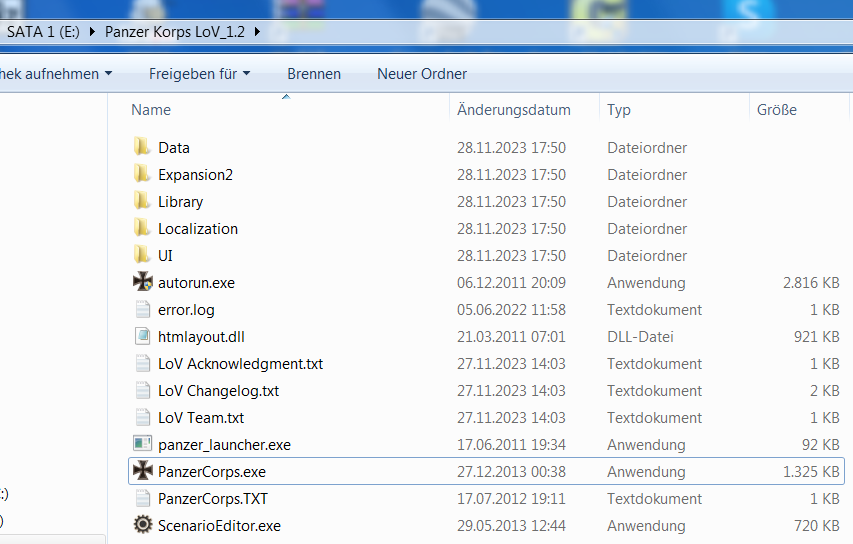Select the 'error.log' file name
853x544 pixels.
point(186,310)
